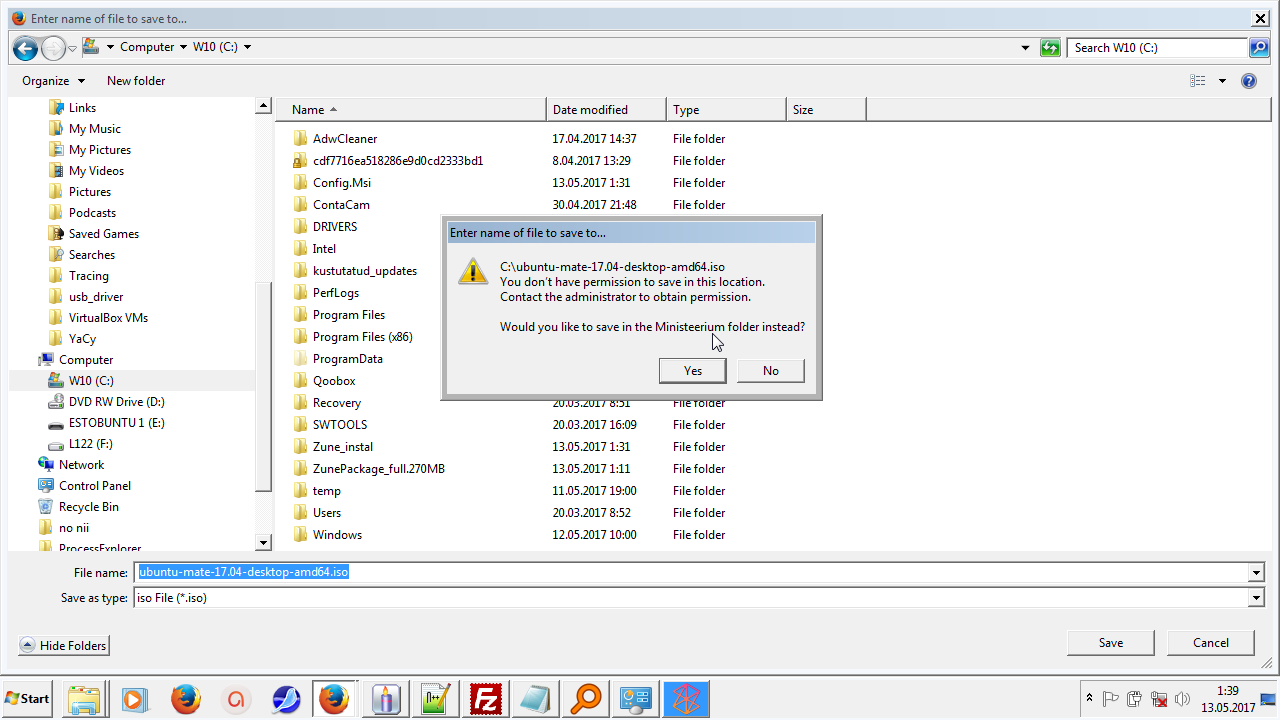The height and width of the screenshot is (720, 1280).
Task: Sort by the Date modified column header
Action: tap(607, 110)
